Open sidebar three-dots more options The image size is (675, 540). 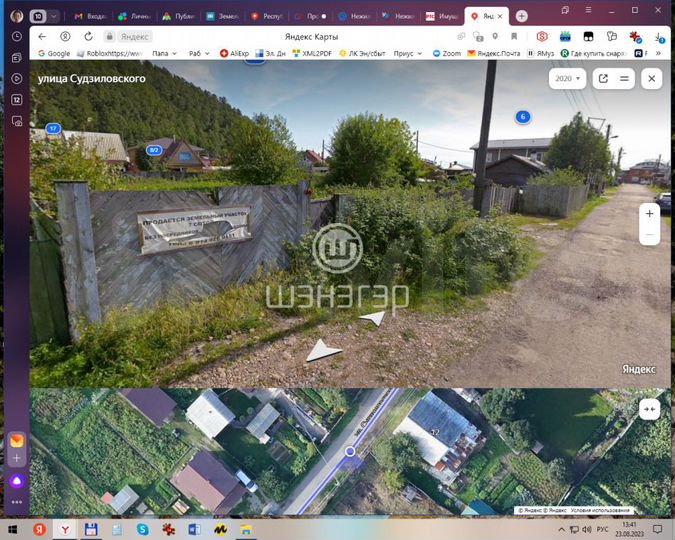(17, 502)
